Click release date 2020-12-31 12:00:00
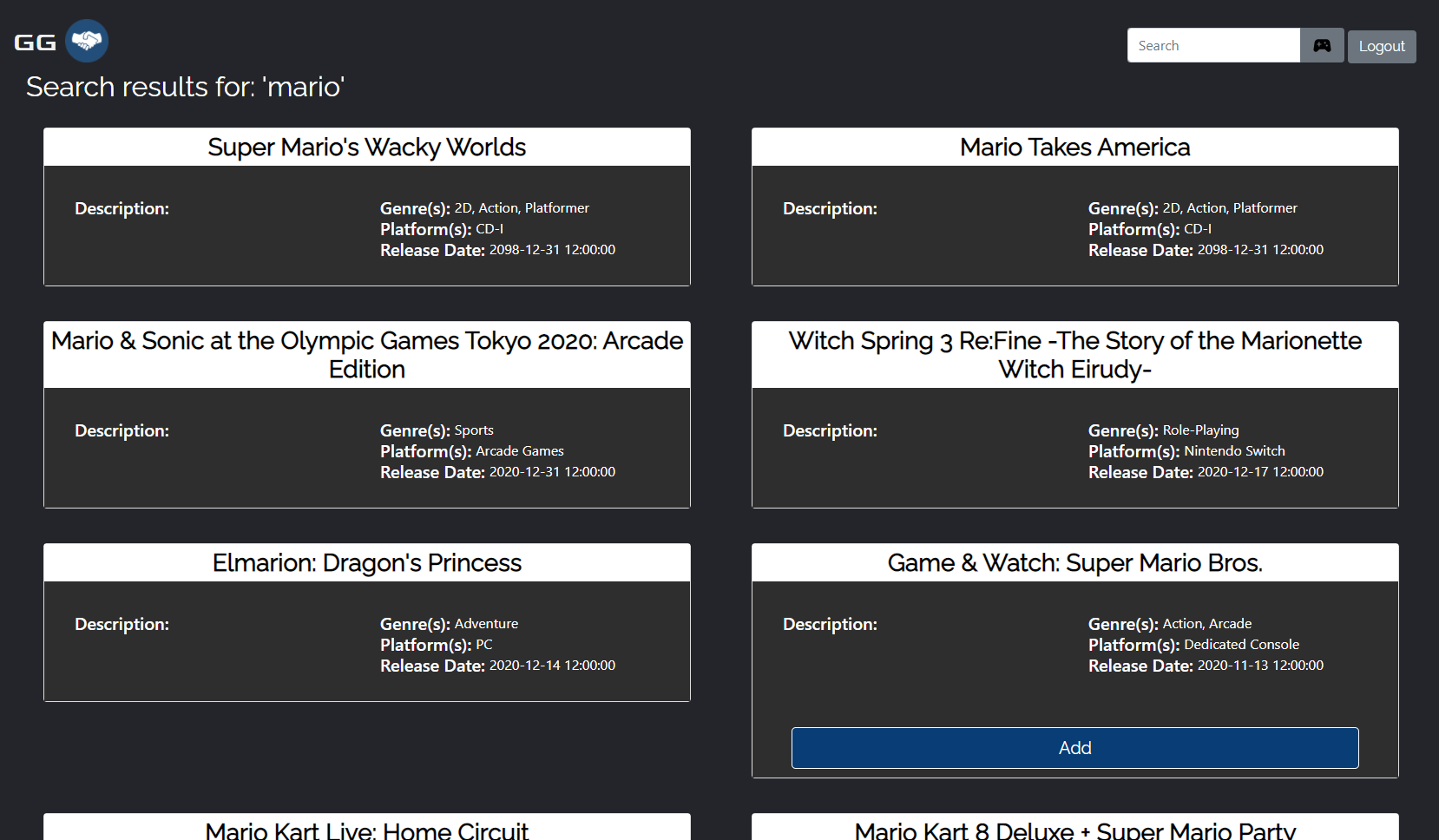 click(552, 472)
